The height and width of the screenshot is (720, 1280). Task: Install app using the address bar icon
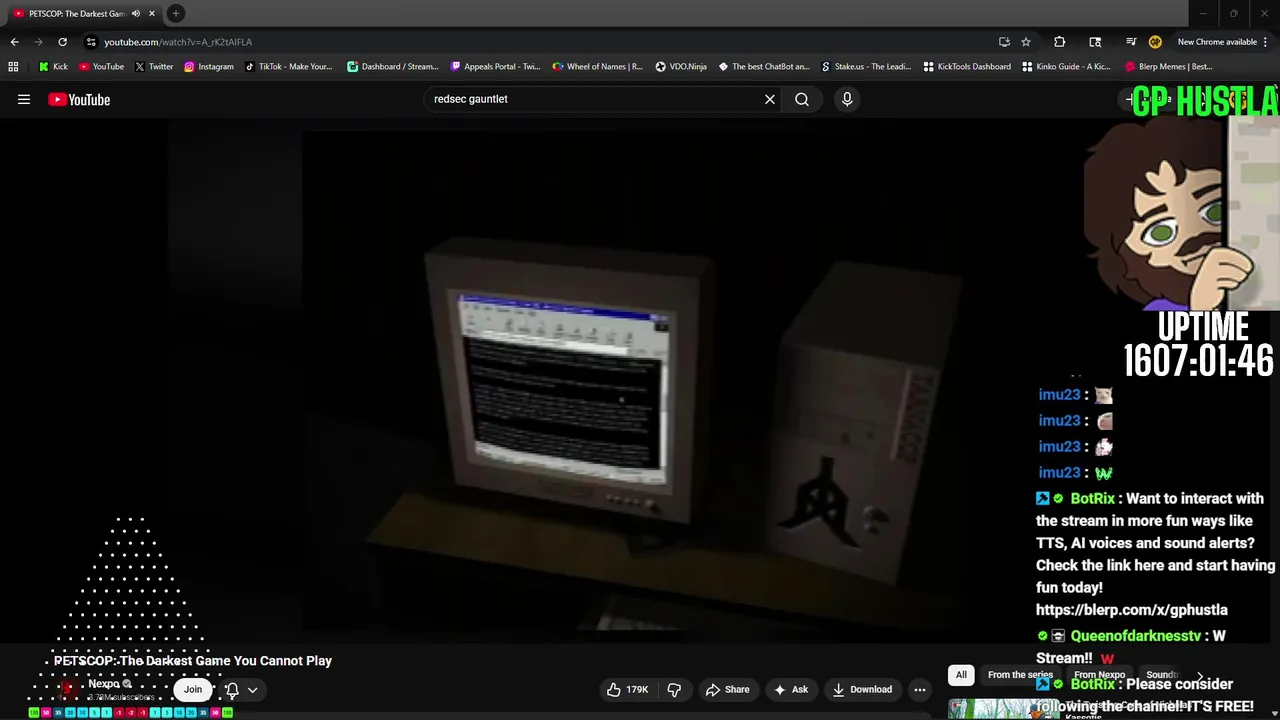pos(1004,42)
